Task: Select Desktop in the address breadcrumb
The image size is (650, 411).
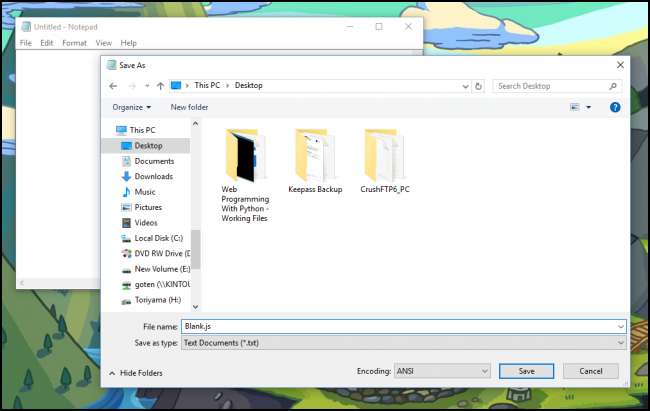Action: 248,85
